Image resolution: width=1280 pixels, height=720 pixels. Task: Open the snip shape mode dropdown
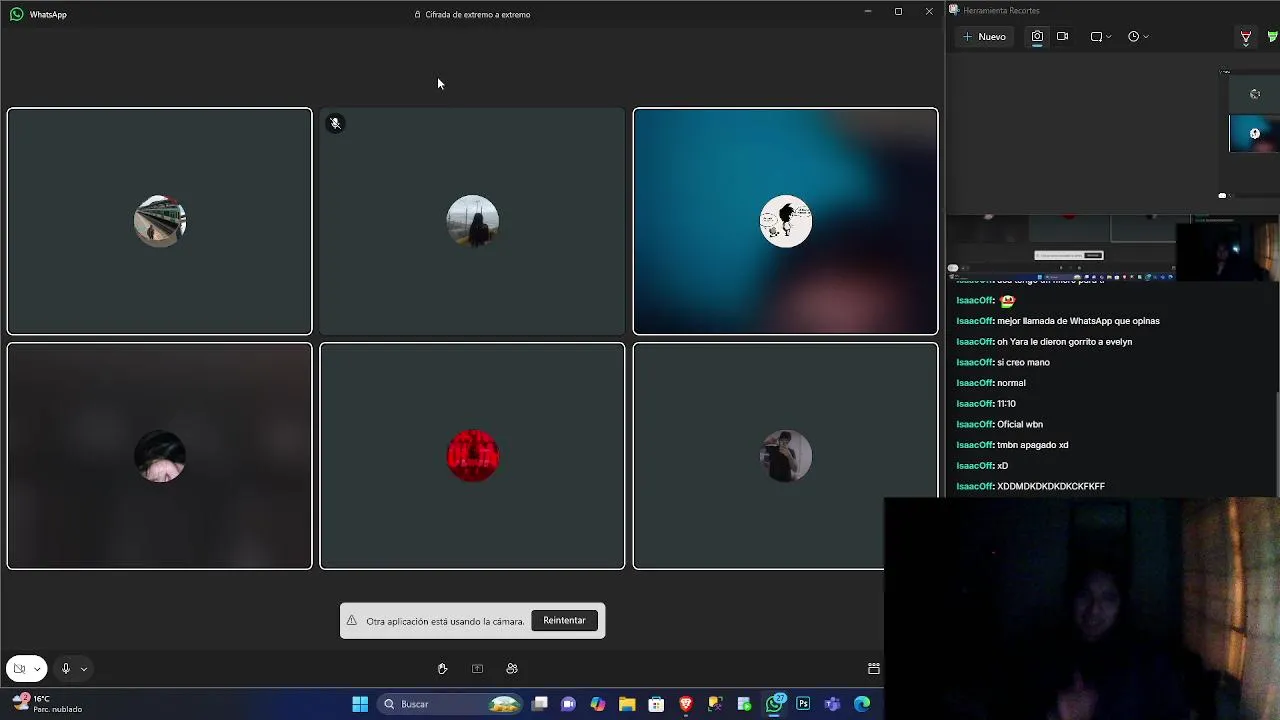click(1101, 36)
